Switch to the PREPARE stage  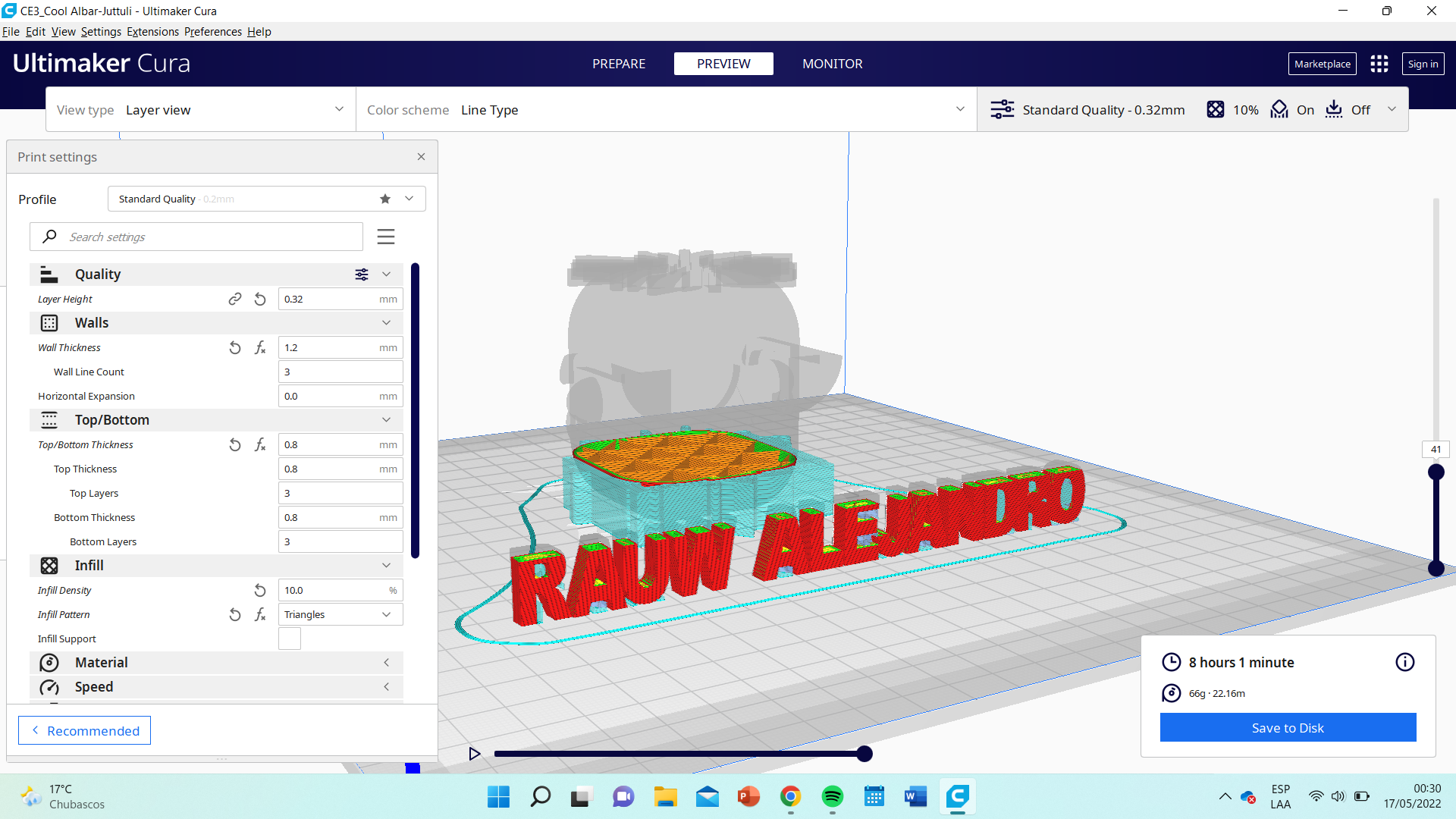tap(619, 64)
